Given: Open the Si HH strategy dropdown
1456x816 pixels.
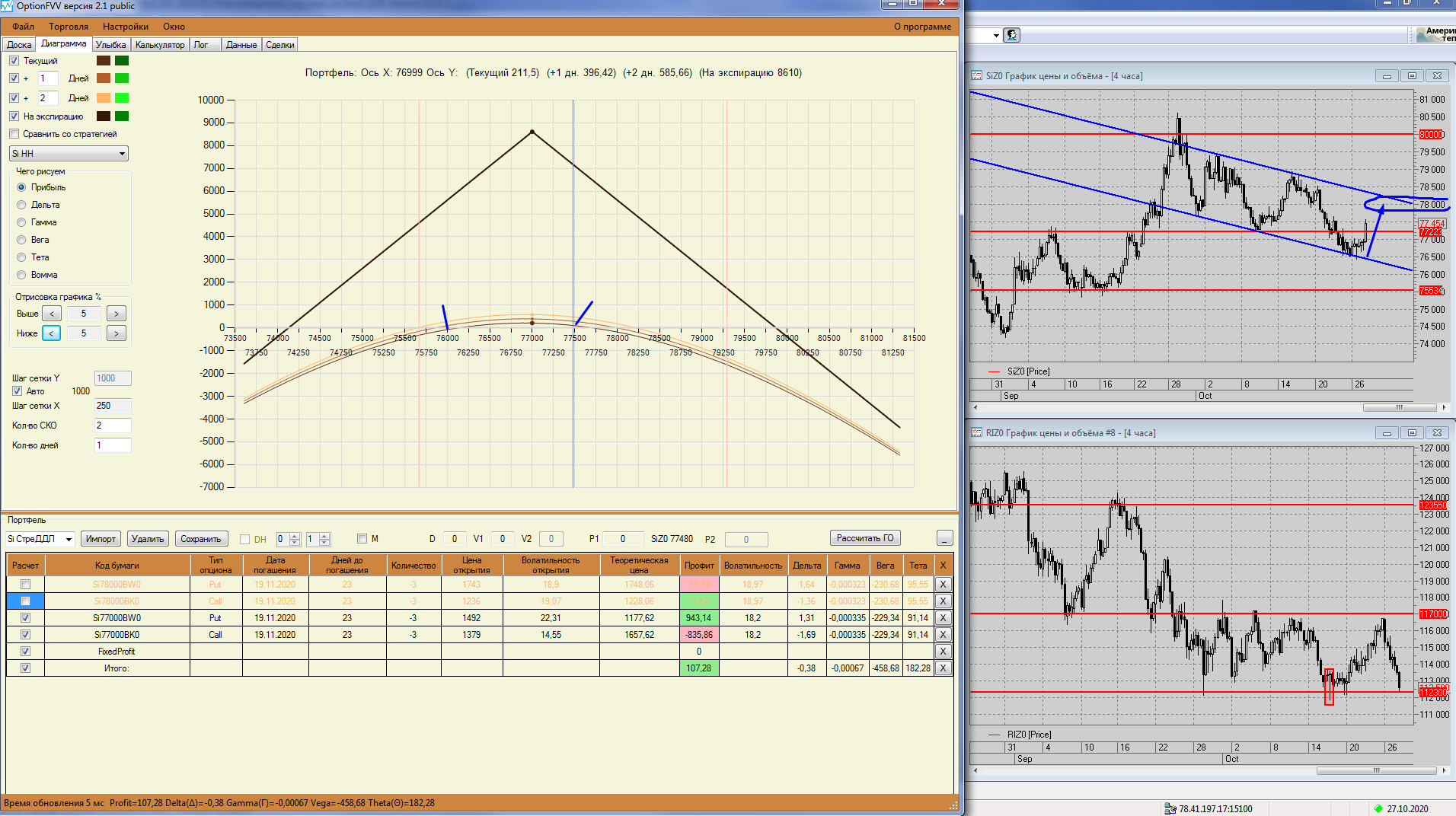Looking at the screenshot, I should pos(69,154).
